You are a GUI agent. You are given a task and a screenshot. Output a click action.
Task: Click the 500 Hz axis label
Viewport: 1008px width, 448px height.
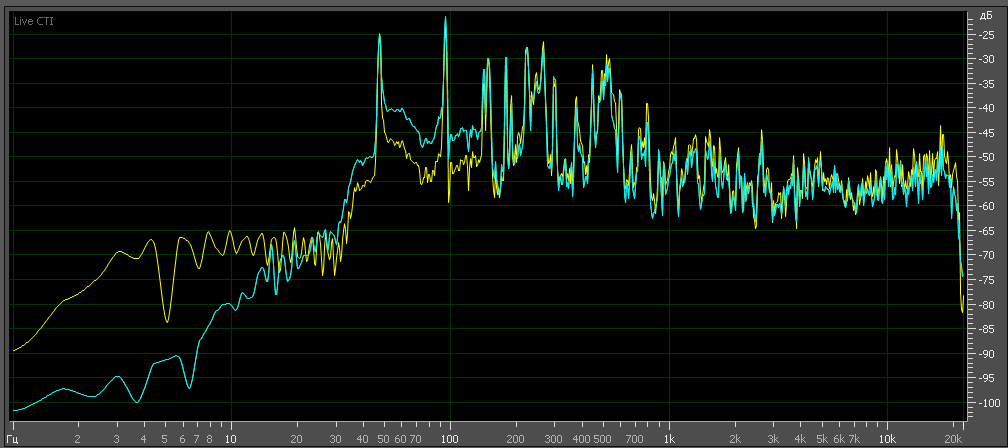[x=602, y=439]
